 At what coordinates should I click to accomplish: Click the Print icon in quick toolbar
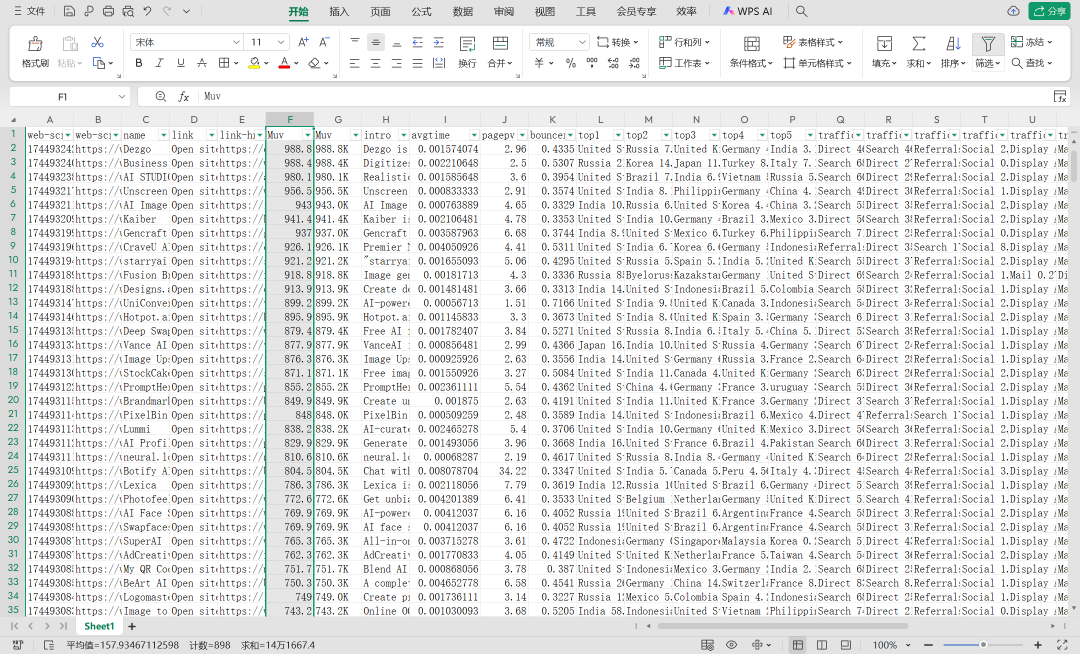[x=108, y=11]
